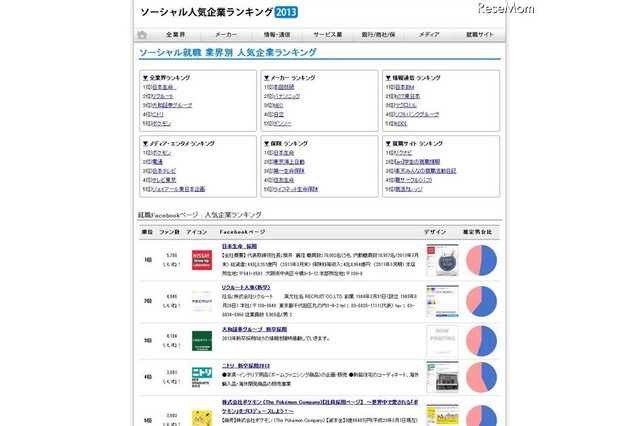Open リクルート link in 全業界ランキング box

pyautogui.click(x=162, y=96)
